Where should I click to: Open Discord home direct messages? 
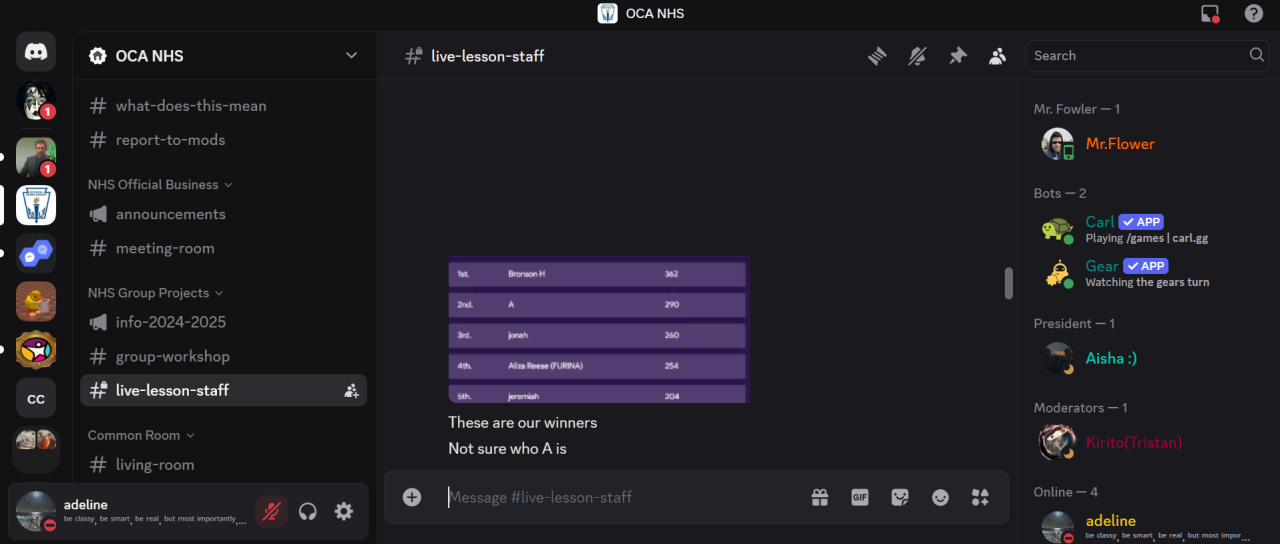(x=36, y=51)
